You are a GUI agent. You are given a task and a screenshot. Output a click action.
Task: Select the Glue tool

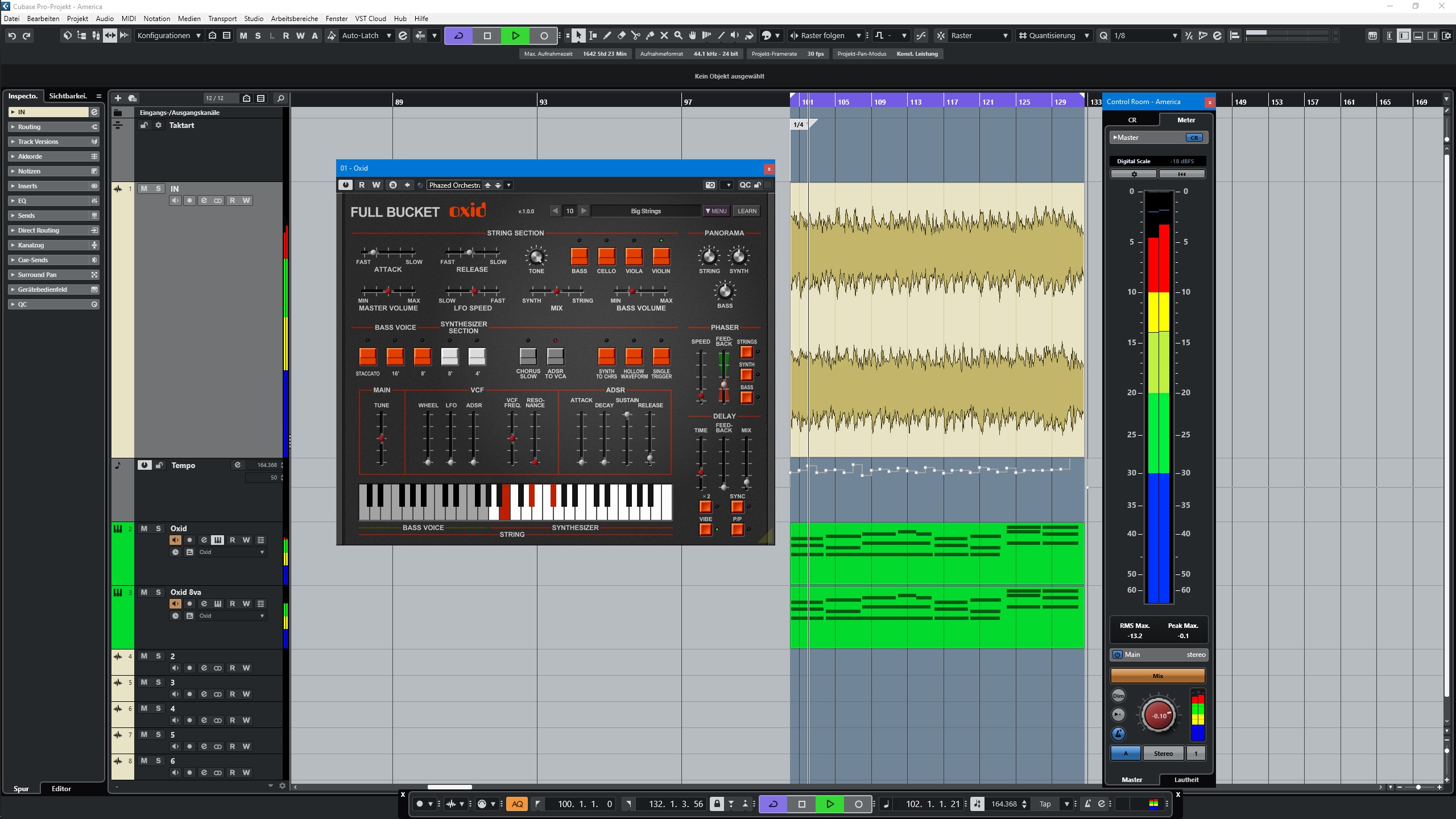[x=650, y=35]
